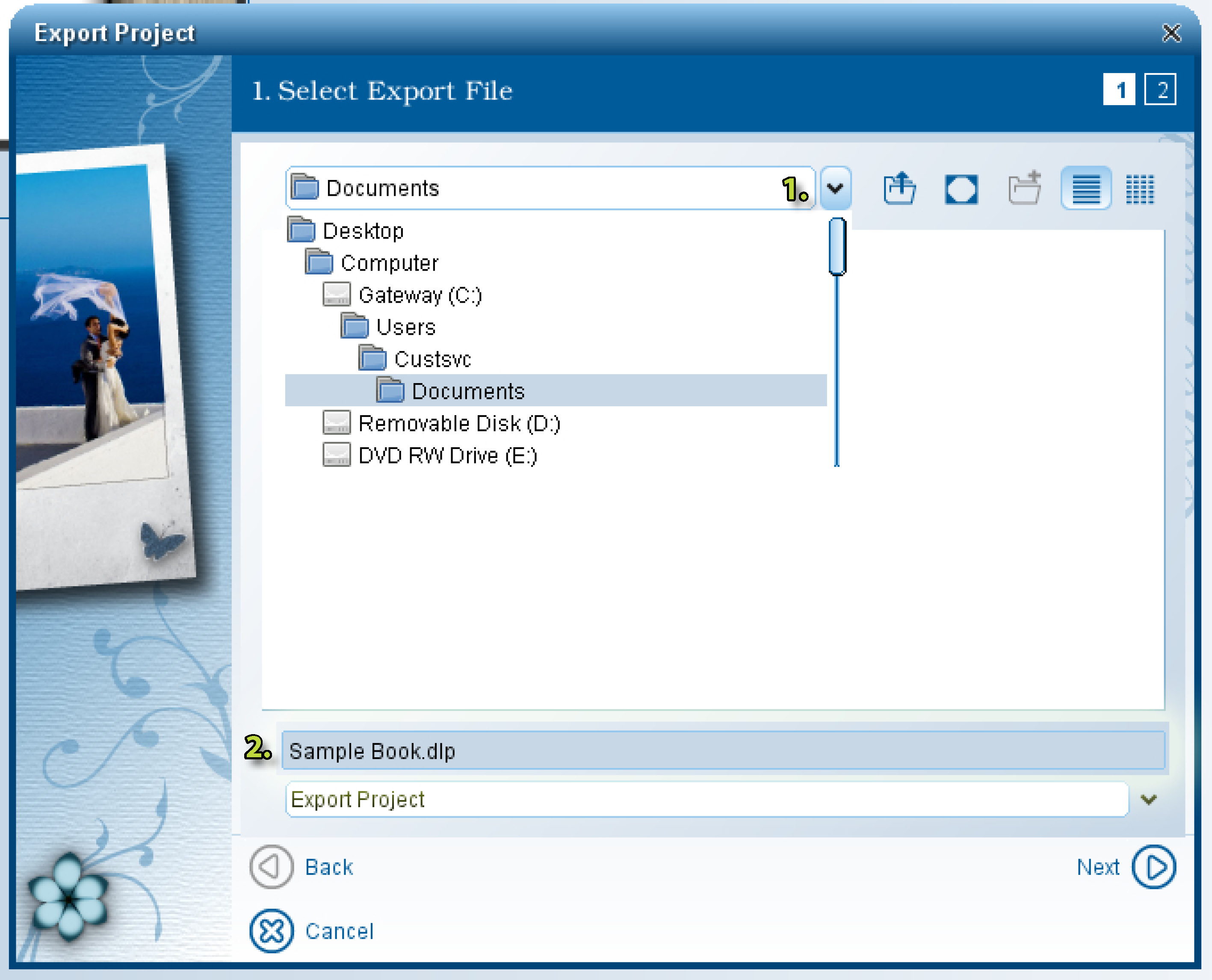Click the step 2 page indicator

1160,90
